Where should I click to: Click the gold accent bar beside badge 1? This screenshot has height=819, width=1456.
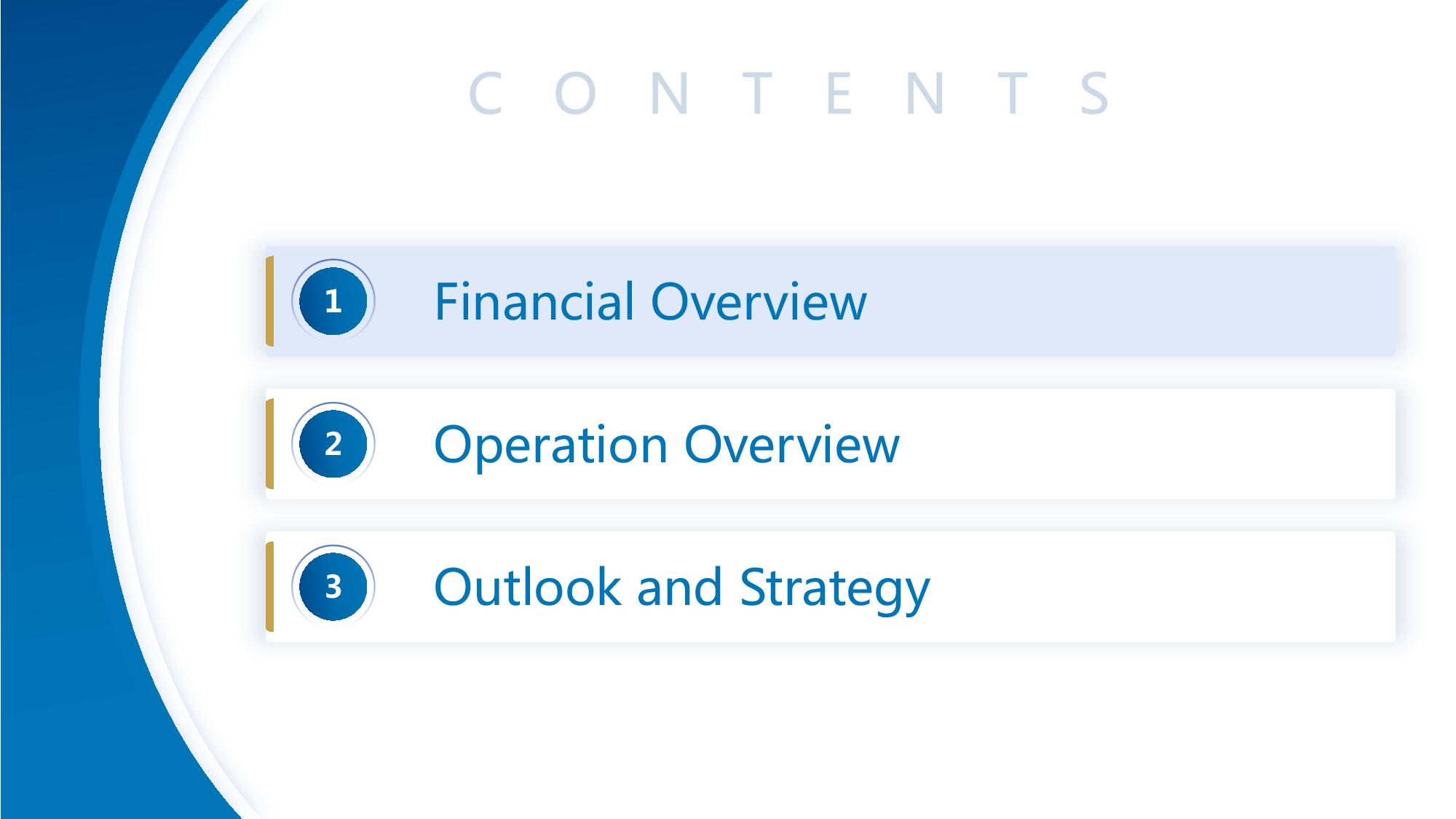tap(269, 301)
